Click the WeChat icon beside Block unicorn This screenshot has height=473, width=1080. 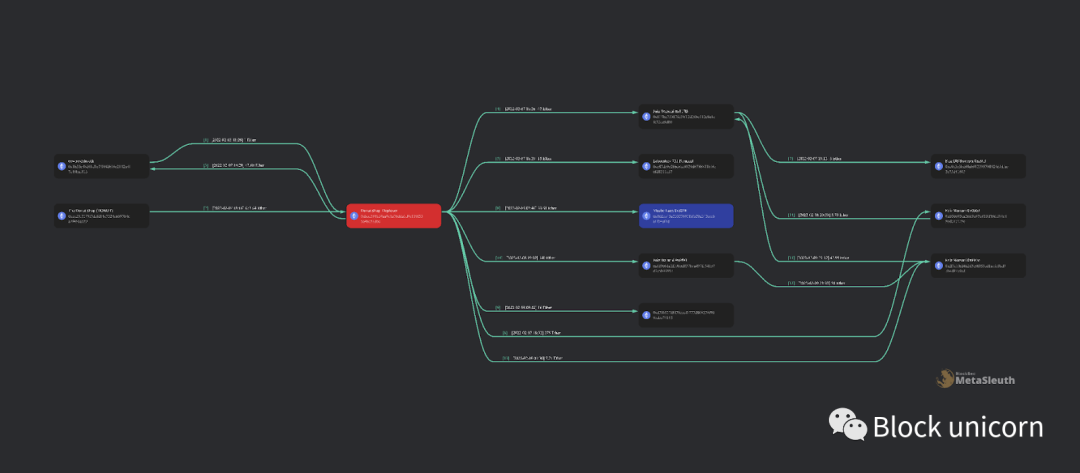click(x=847, y=424)
